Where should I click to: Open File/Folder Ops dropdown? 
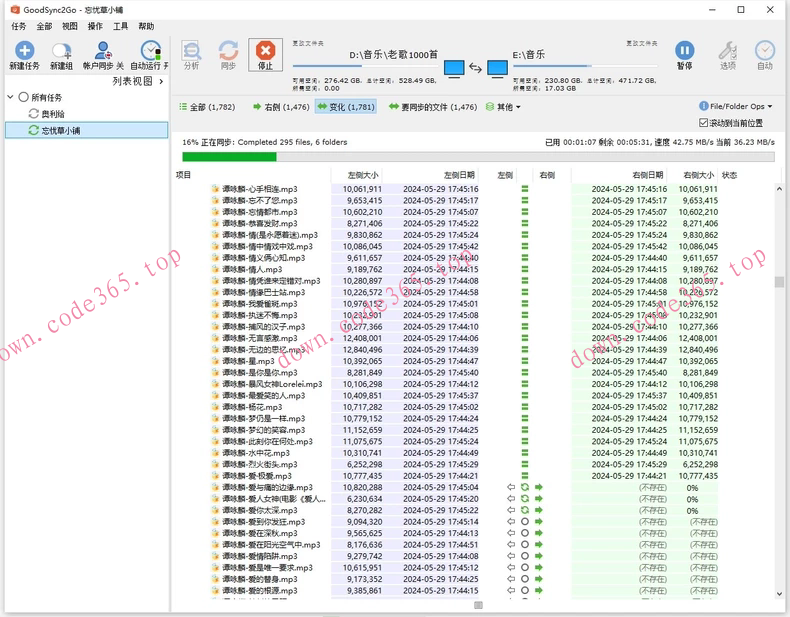(736, 107)
